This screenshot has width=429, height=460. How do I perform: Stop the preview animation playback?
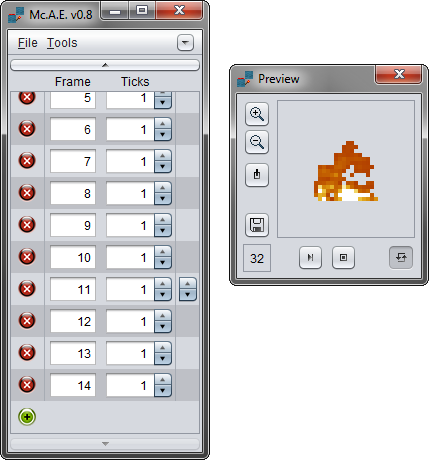343,257
